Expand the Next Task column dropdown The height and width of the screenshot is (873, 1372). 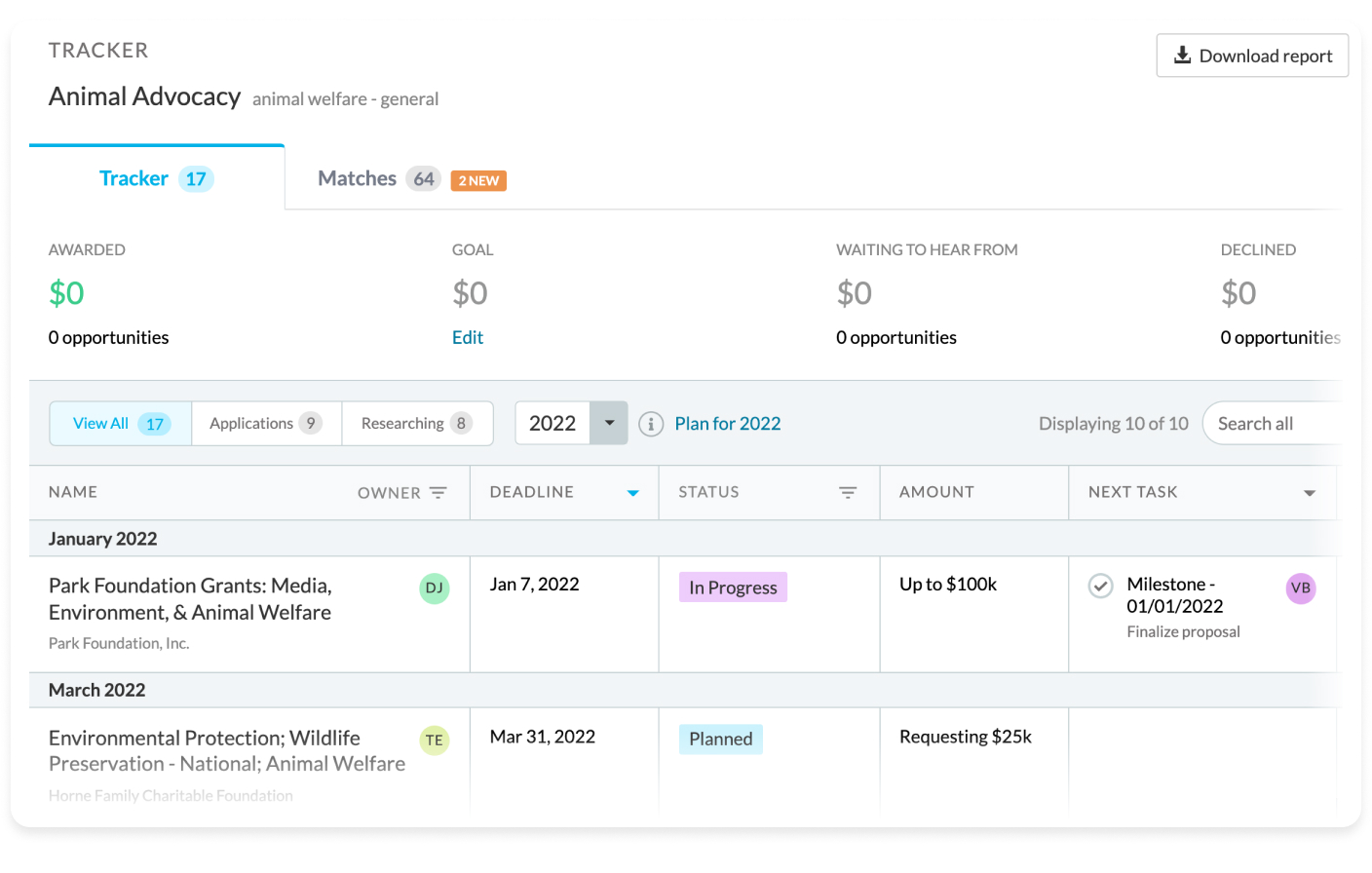pyautogui.click(x=1310, y=493)
